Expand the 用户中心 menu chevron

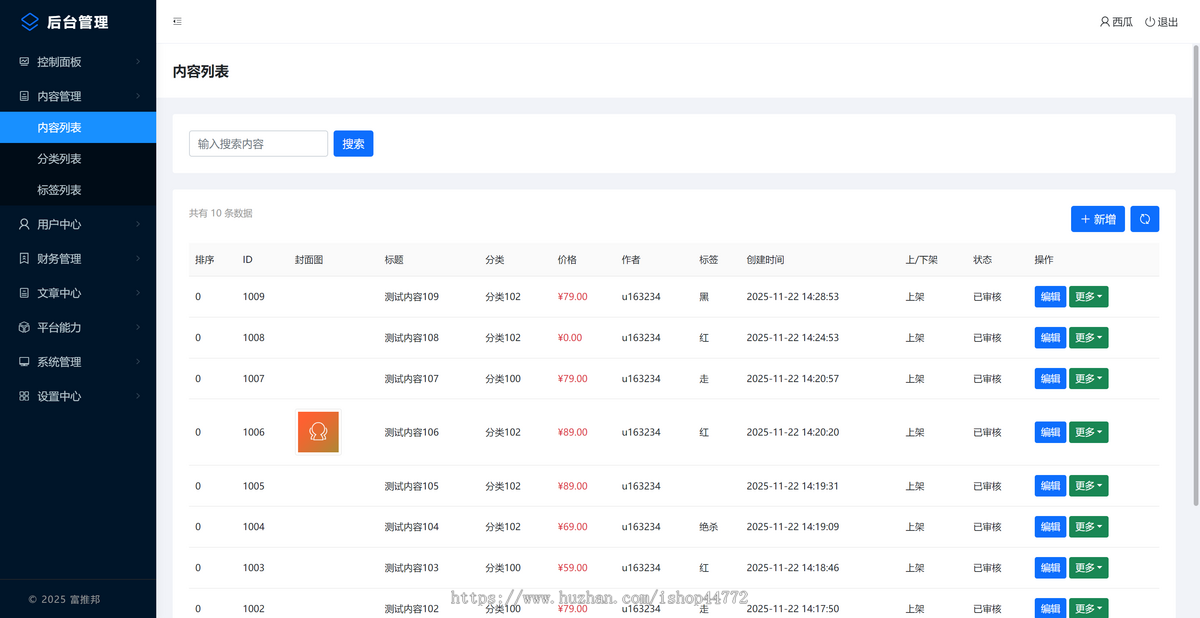(x=139, y=224)
